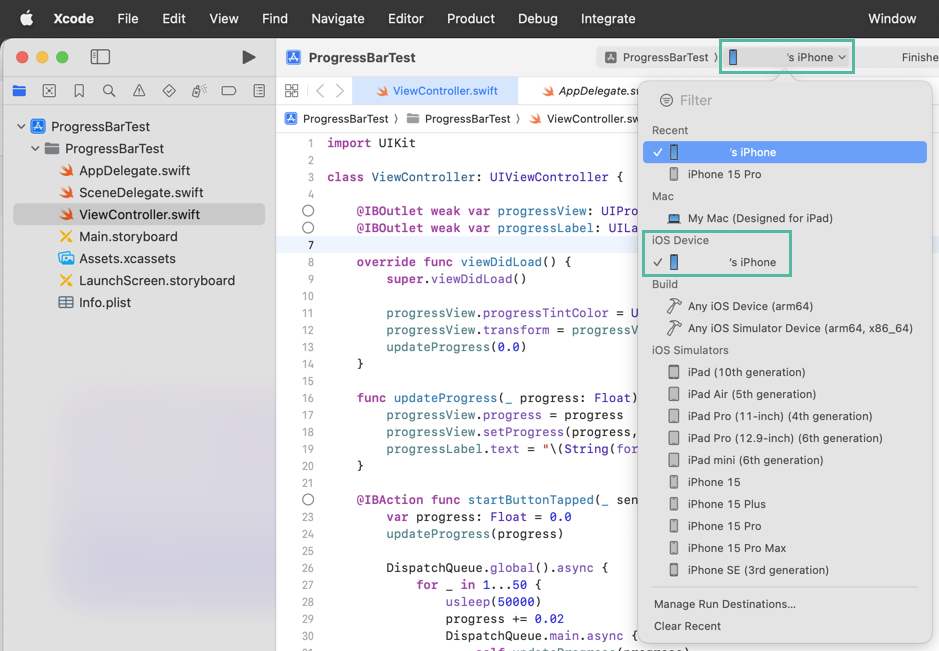Open the Debug navigator icon
Image resolution: width=939 pixels, height=651 pixels.
199,91
